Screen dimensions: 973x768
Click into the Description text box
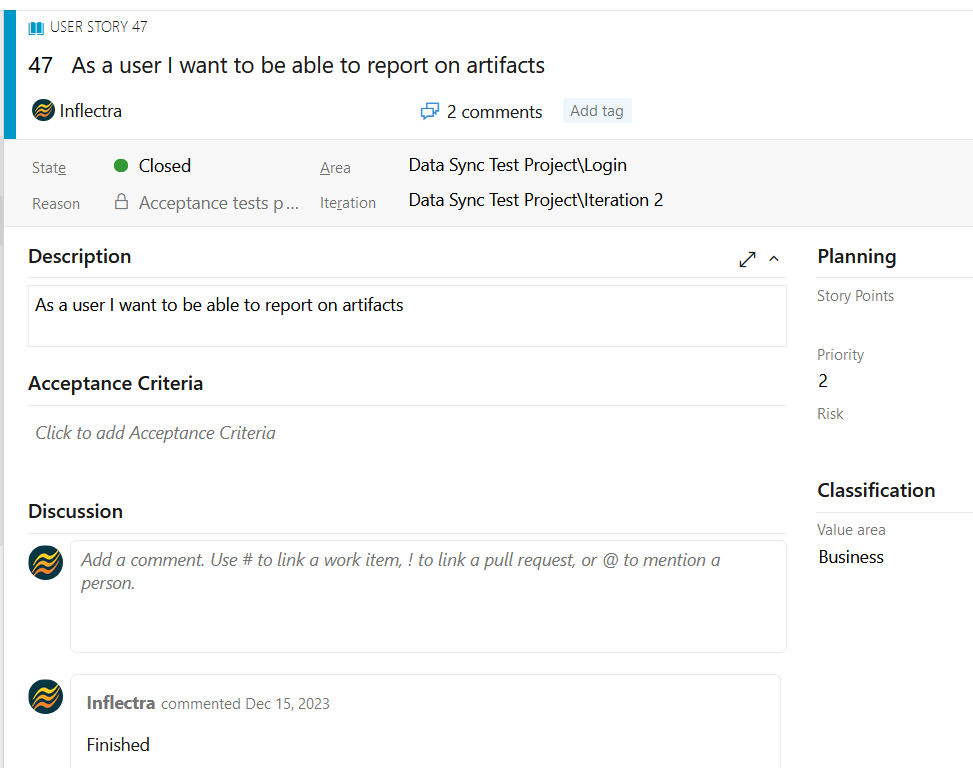tap(407, 316)
